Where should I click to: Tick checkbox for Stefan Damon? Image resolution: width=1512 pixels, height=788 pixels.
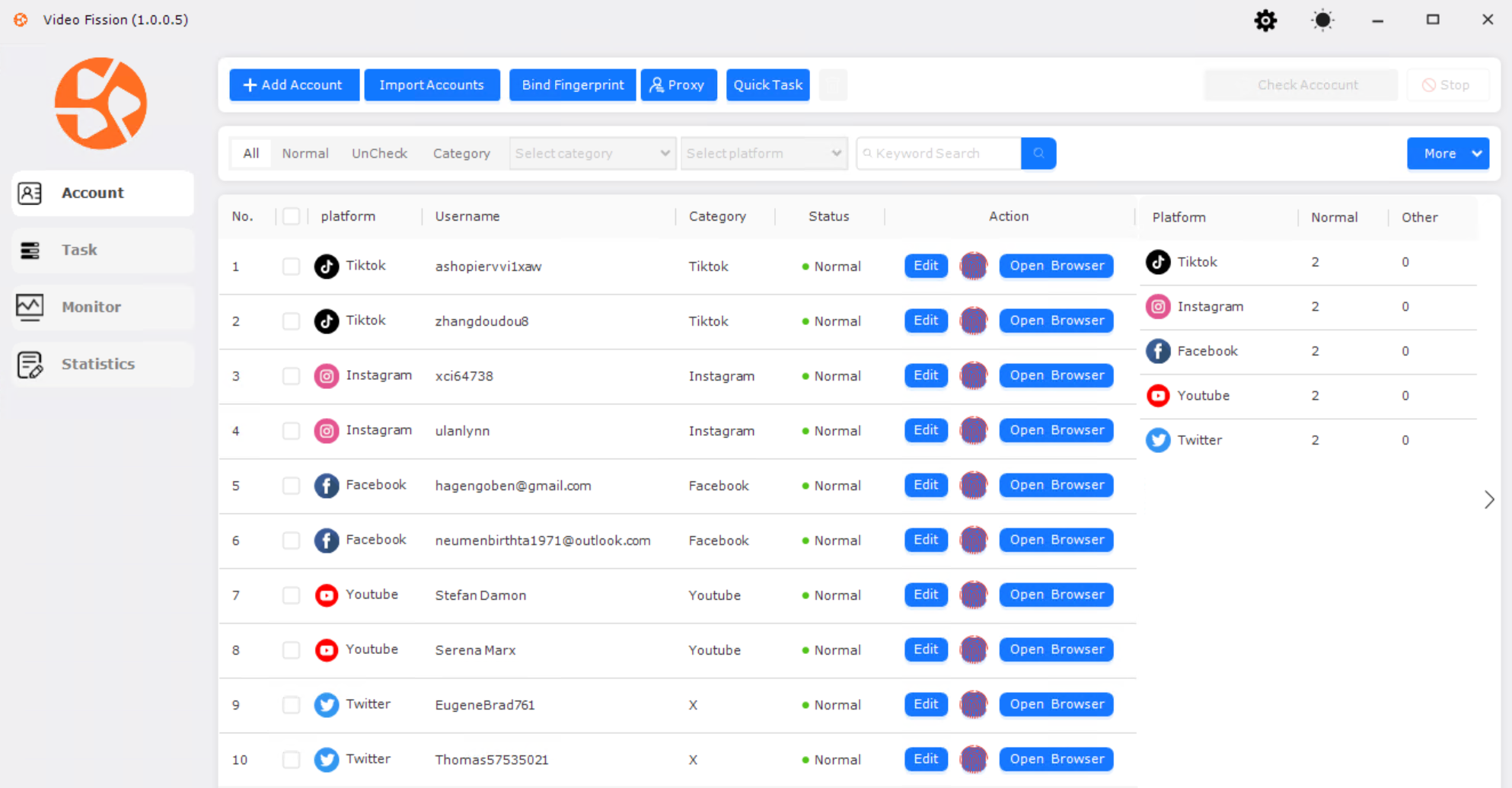291,595
